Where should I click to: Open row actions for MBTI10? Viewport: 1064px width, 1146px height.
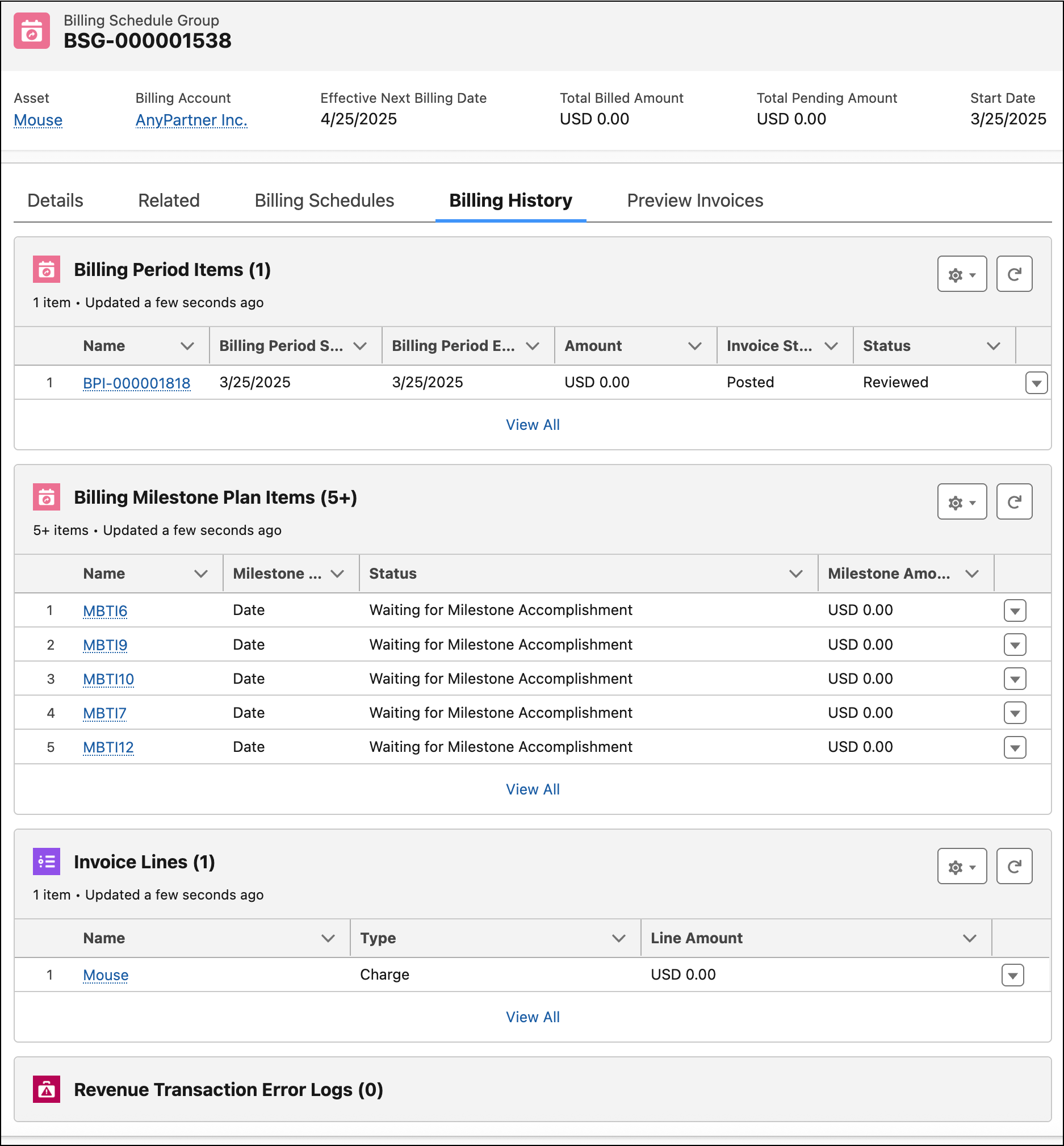pyautogui.click(x=1015, y=679)
